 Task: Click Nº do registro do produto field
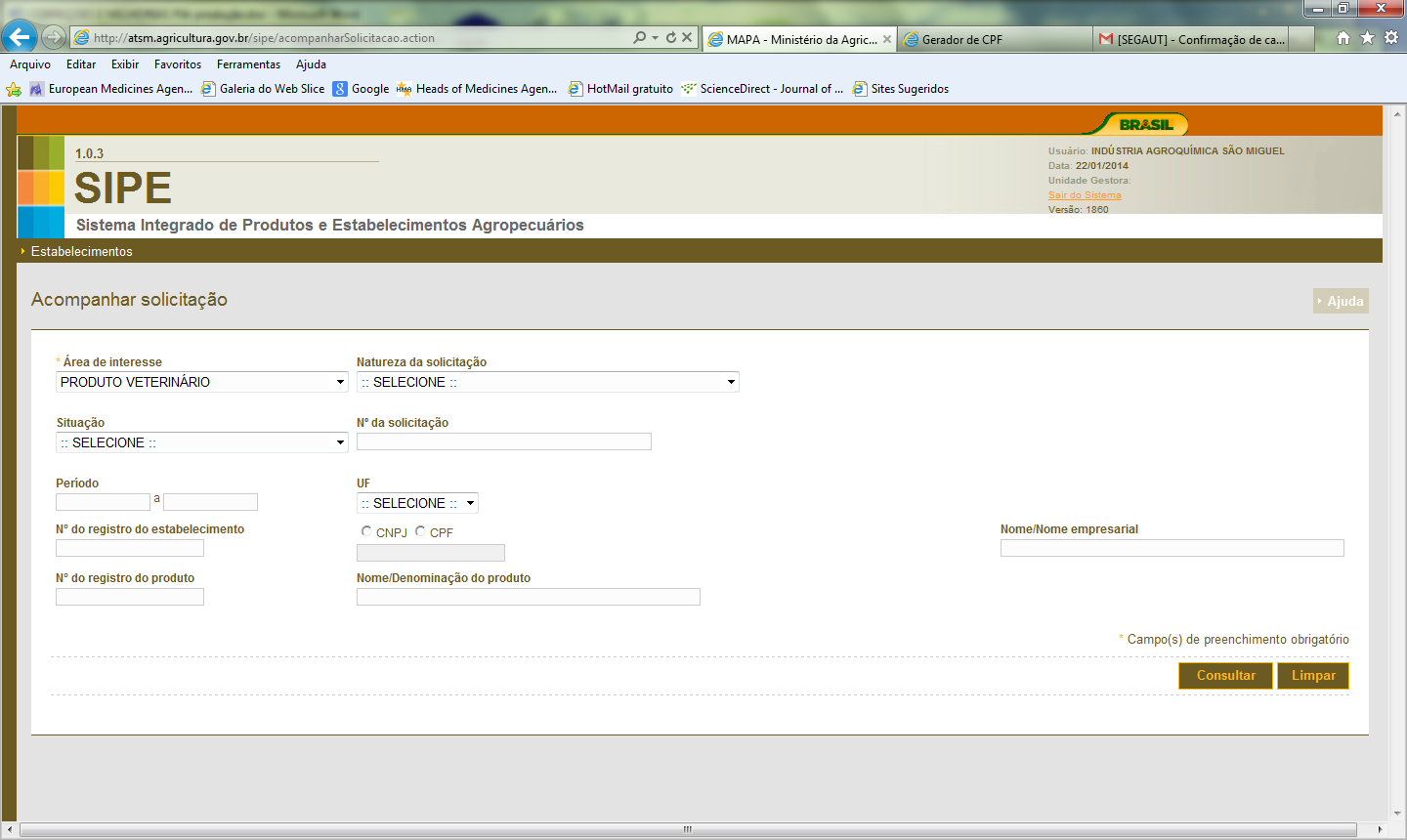tap(130, 597)
